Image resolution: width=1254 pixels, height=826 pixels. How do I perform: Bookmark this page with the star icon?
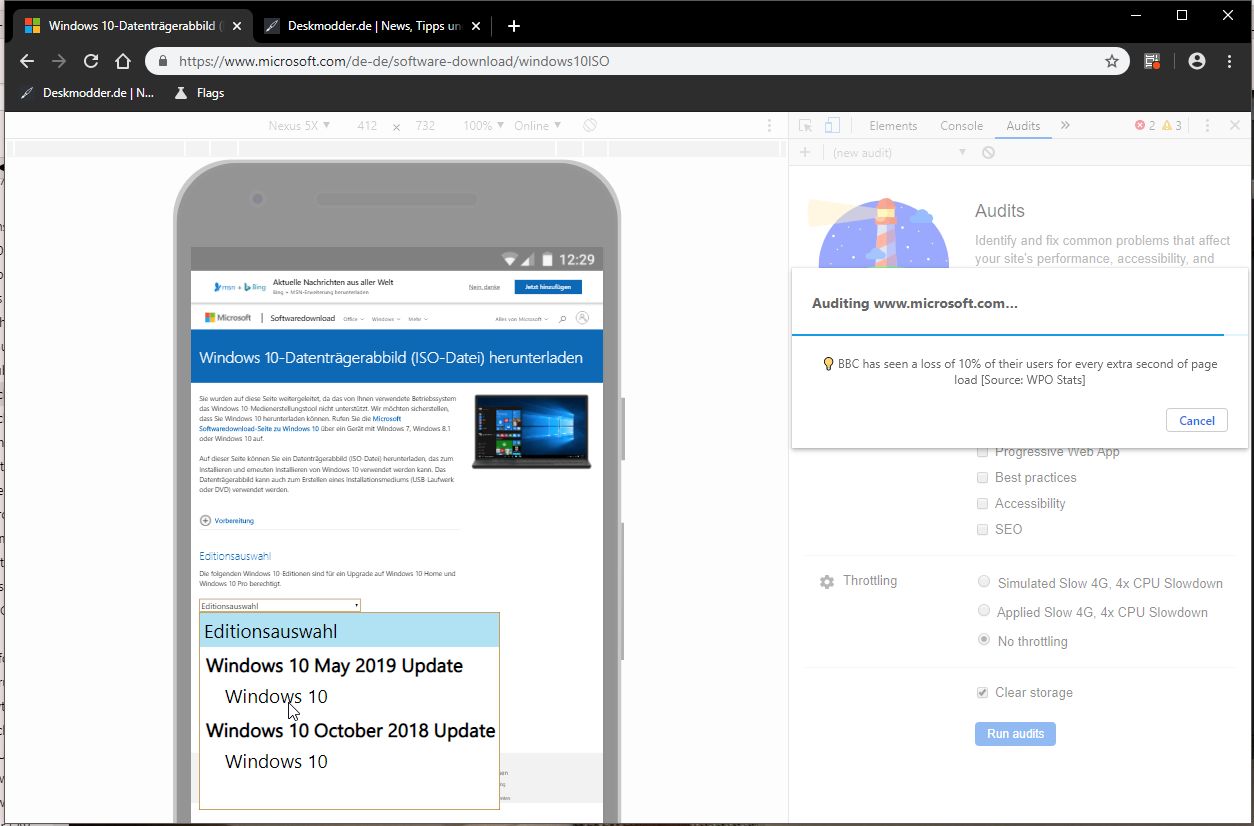1111,61
